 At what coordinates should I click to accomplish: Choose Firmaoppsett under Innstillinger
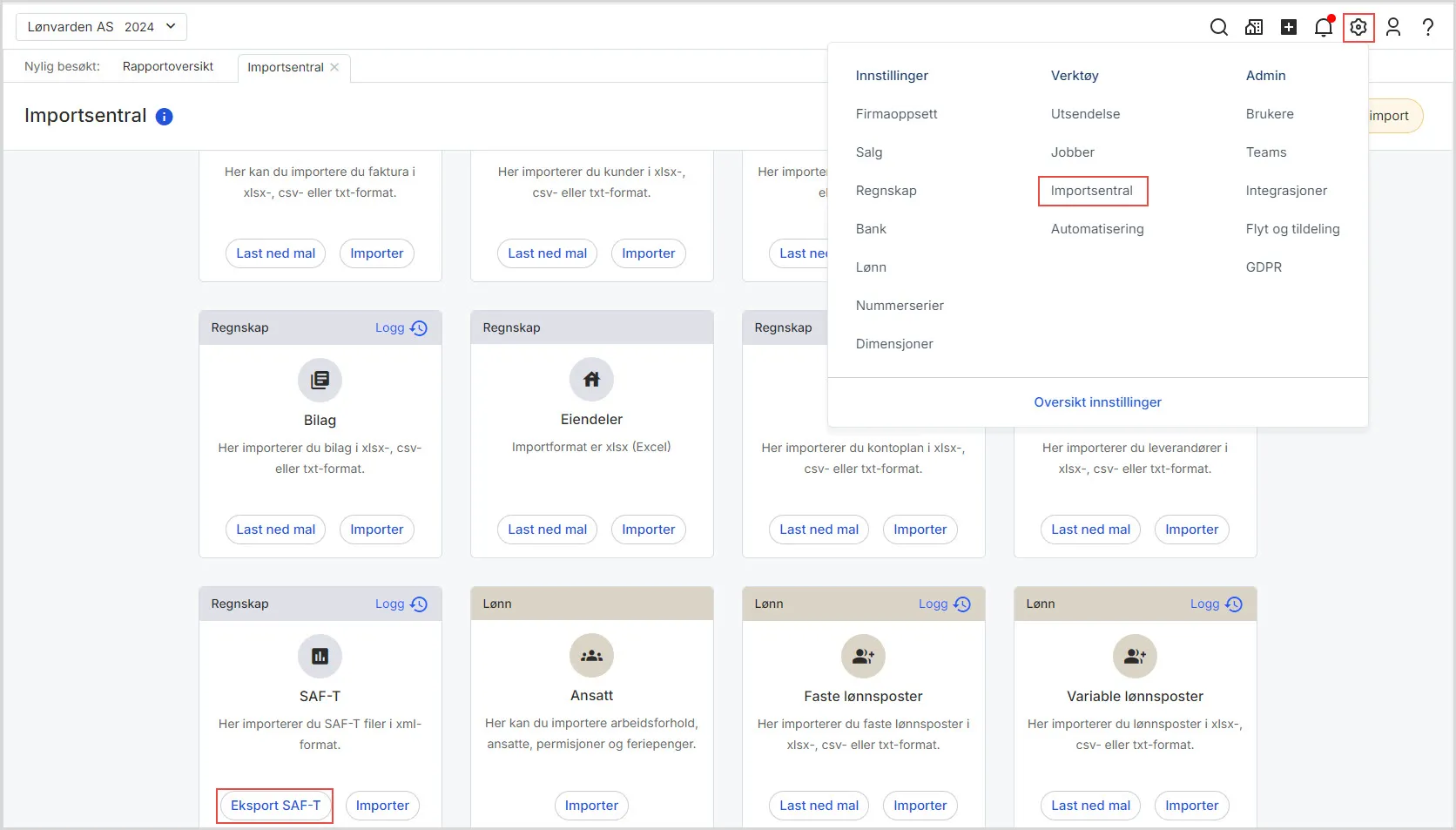click(x=897, y=114)
